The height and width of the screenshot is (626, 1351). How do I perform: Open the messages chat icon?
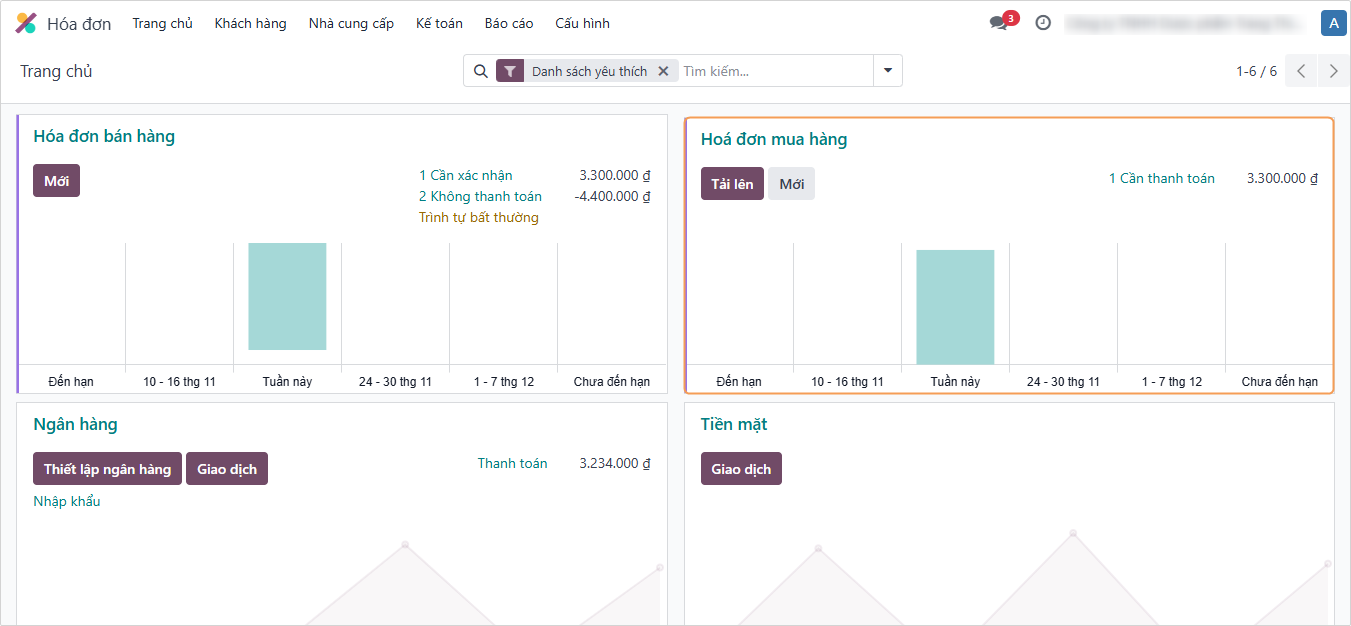[x=998, y=23]
